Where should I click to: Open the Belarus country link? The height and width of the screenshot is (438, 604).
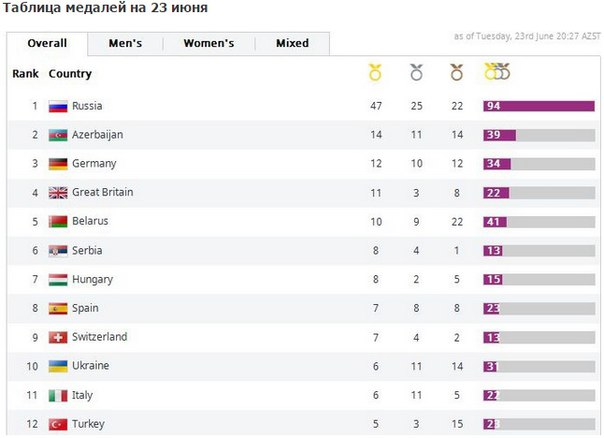point(90,221)
